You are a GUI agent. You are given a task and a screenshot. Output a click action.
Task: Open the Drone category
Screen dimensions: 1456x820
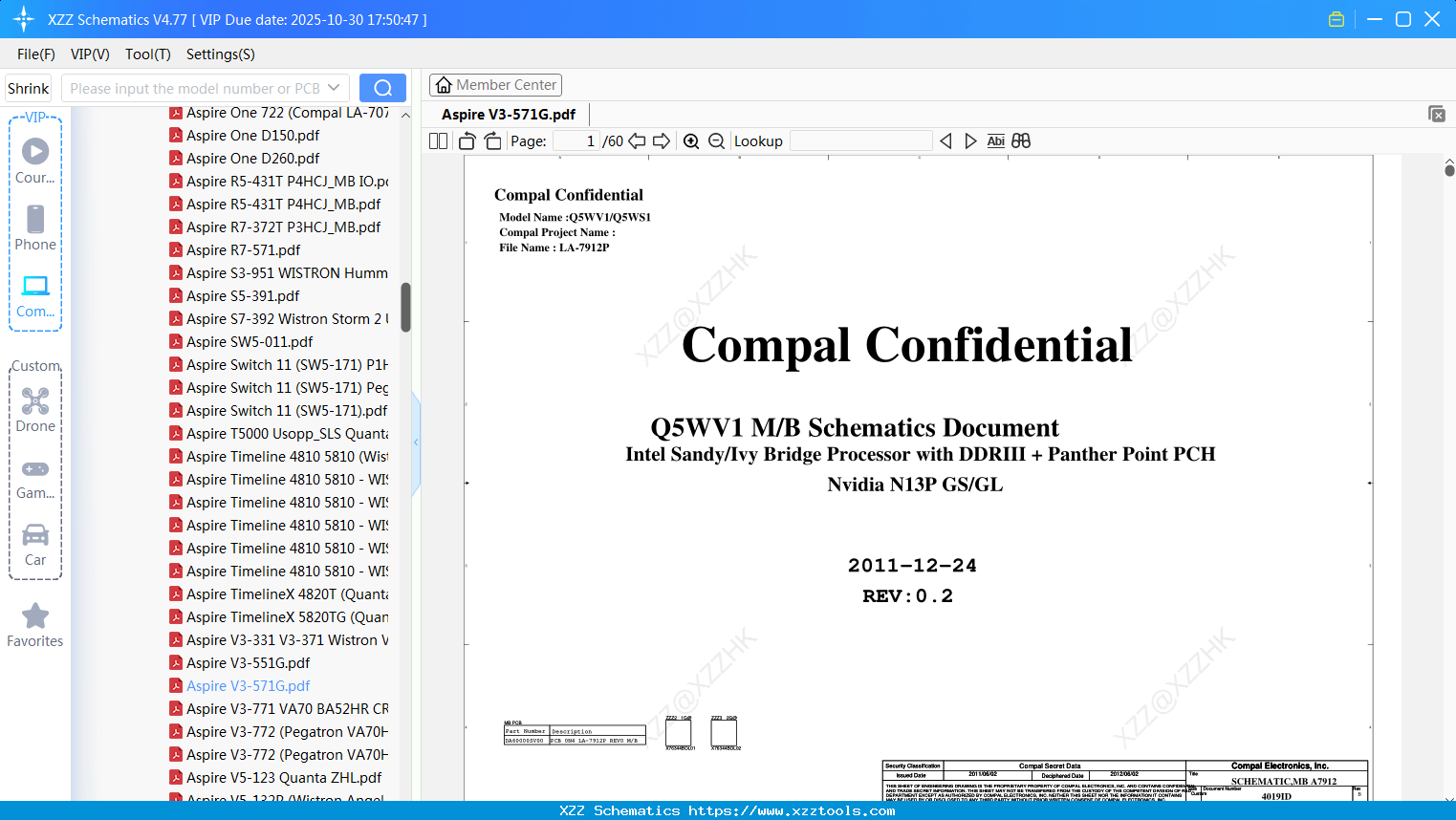tap(35, 410)
